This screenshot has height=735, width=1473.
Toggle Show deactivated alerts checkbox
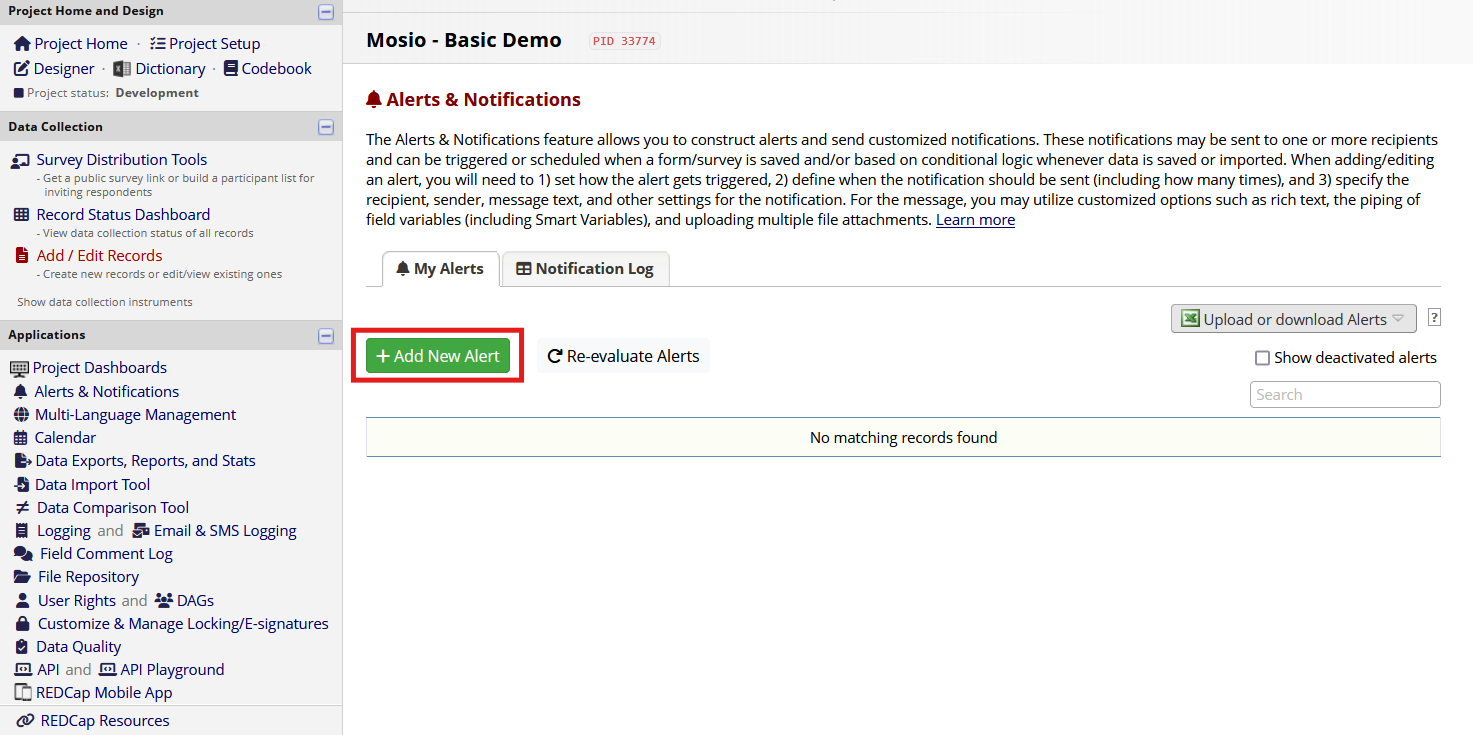point(1262,358)
